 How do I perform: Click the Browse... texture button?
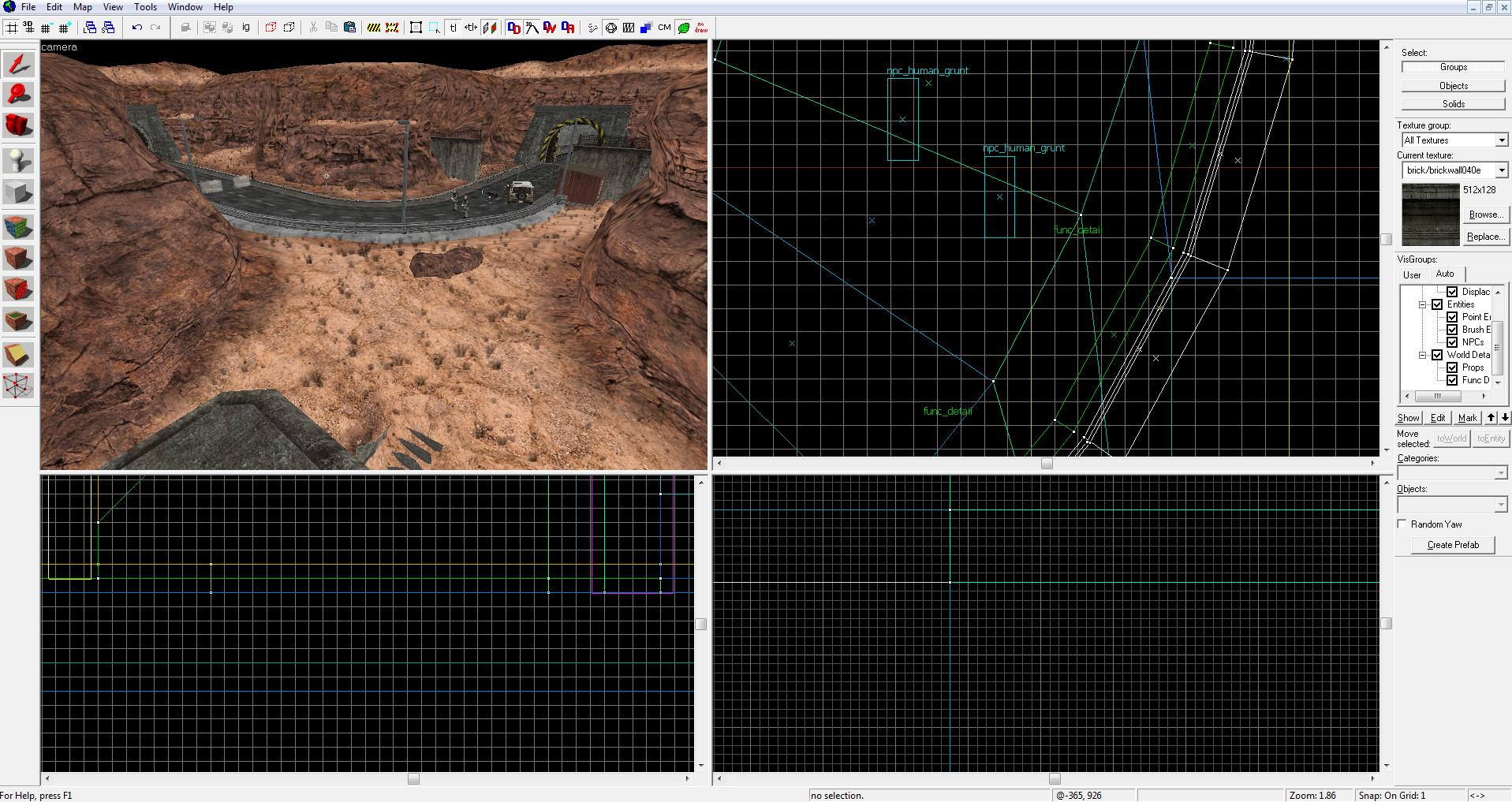tap(1485, 214)
